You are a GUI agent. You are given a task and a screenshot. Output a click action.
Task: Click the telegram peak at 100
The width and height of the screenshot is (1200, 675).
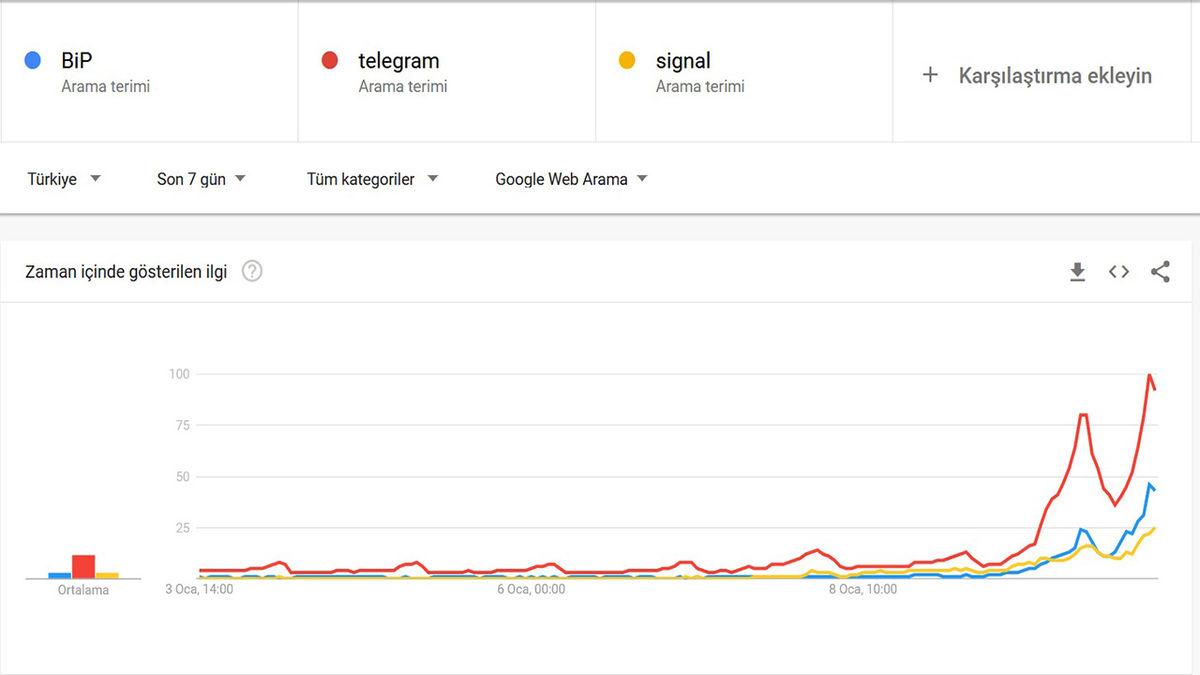1150,375
